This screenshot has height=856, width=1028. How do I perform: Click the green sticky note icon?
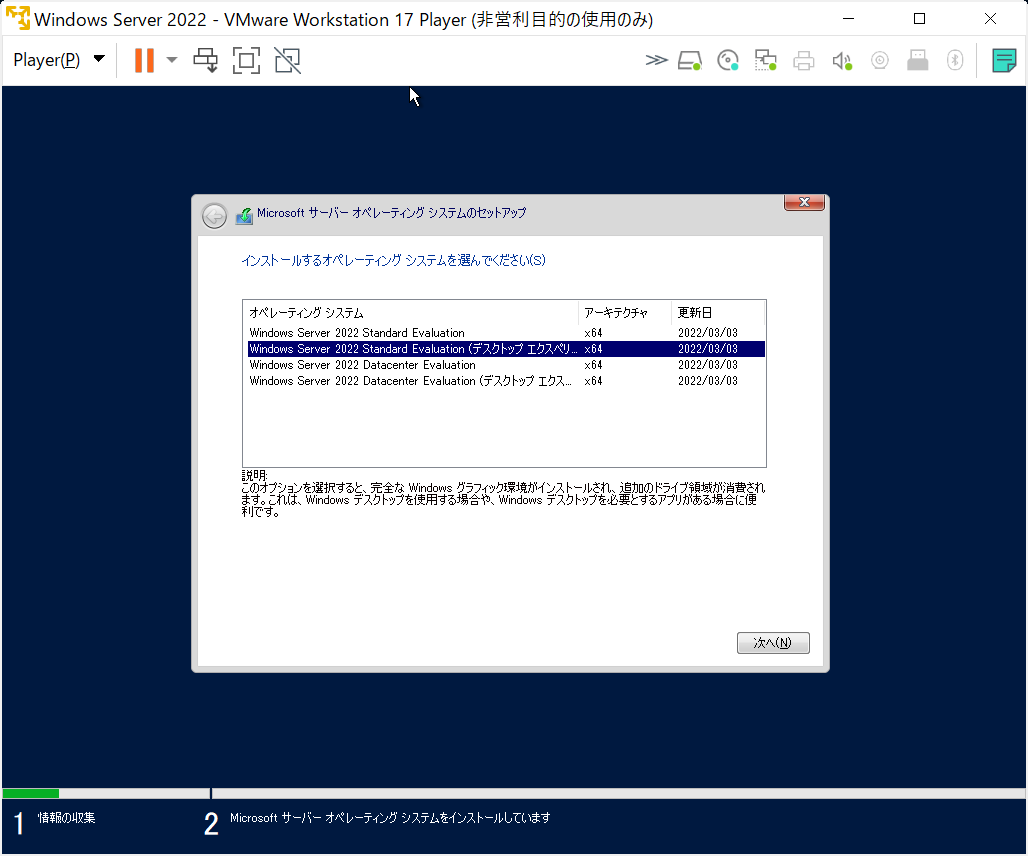pos(1004,60)
